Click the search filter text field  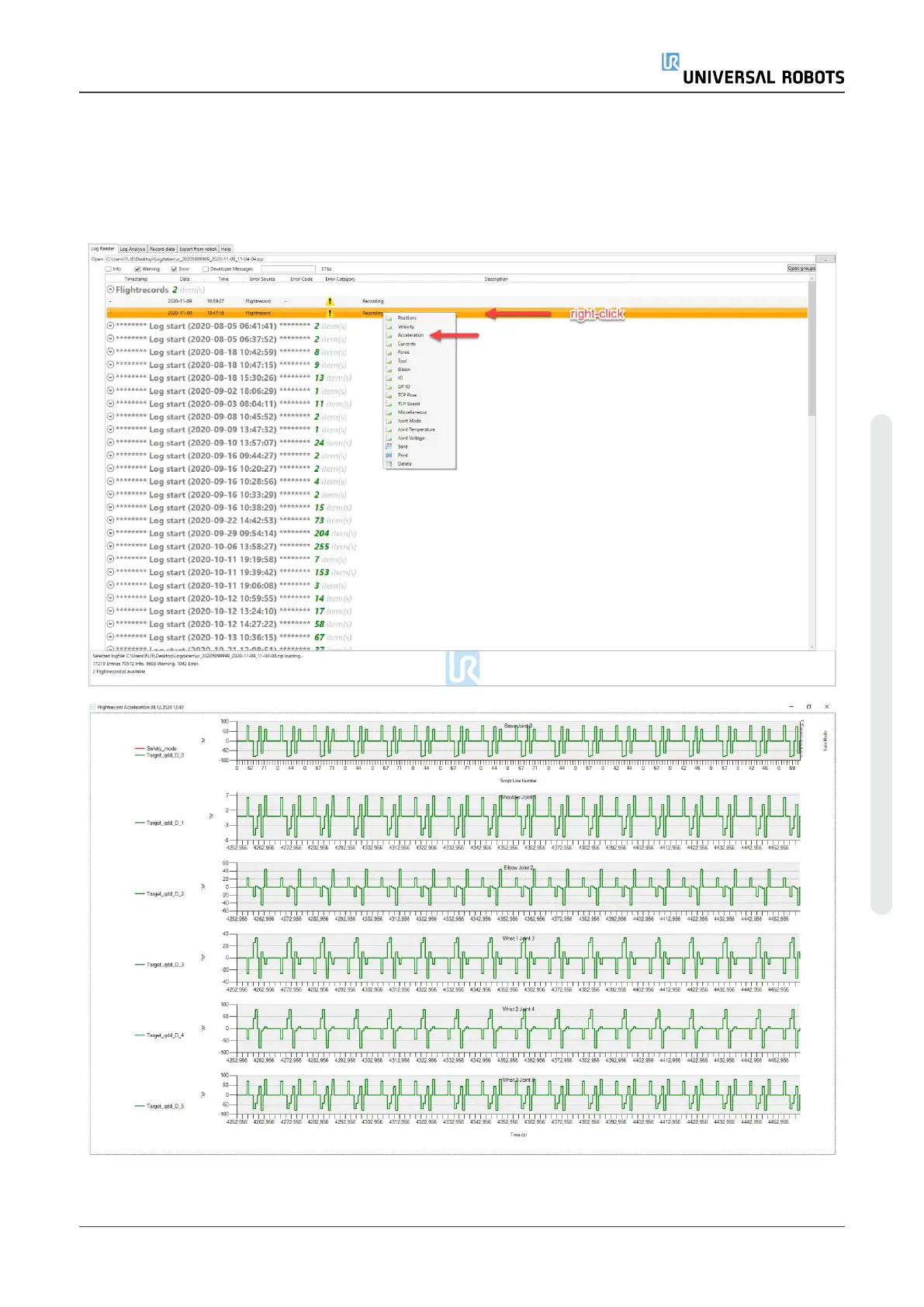[x=288, y=269]
